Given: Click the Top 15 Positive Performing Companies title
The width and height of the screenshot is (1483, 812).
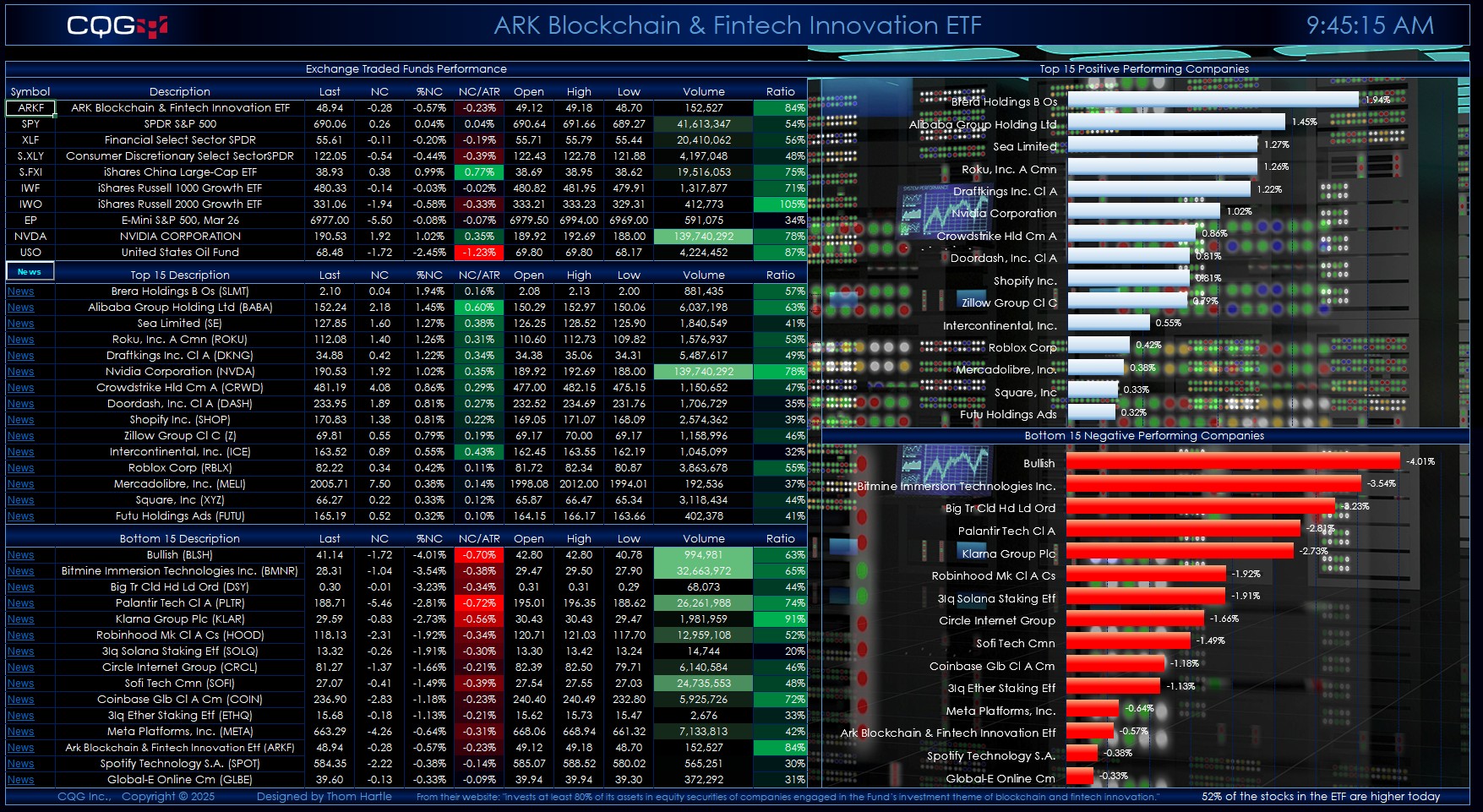Looking at the screenshot, I should click(1143, 69).
